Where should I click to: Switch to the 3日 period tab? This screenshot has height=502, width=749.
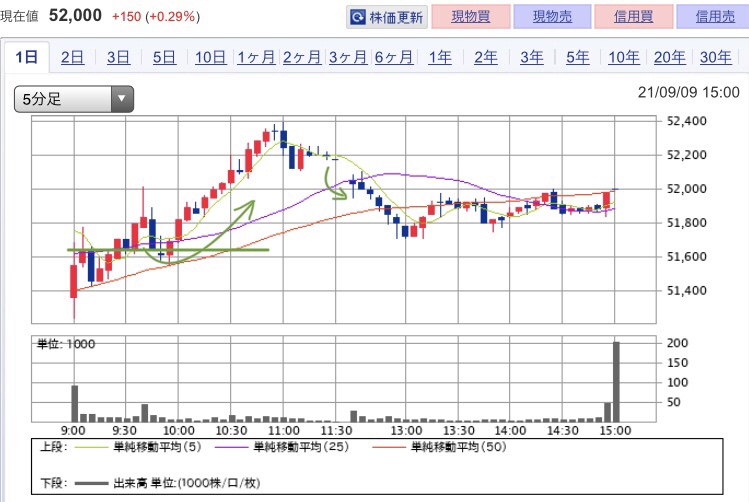coord(118,57)
